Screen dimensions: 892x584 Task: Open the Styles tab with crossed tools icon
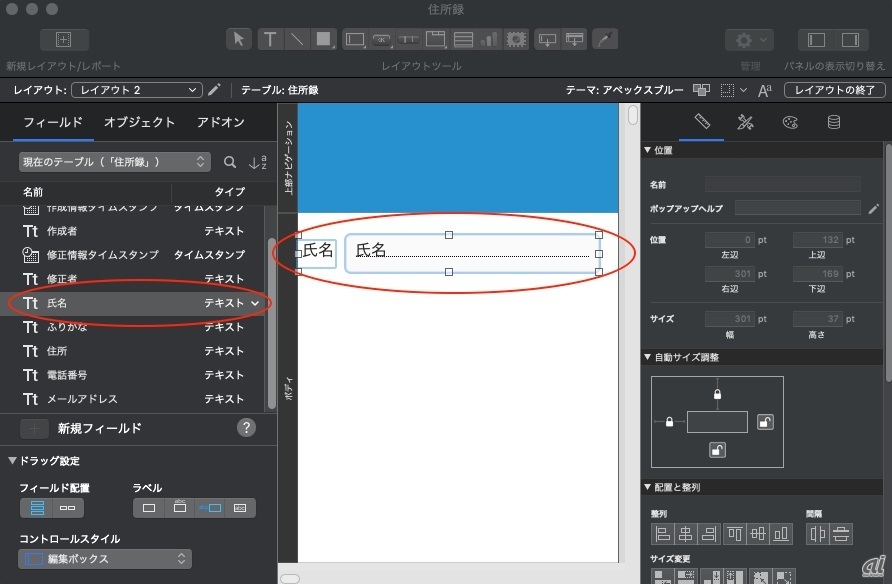click(x=745, y=122)
